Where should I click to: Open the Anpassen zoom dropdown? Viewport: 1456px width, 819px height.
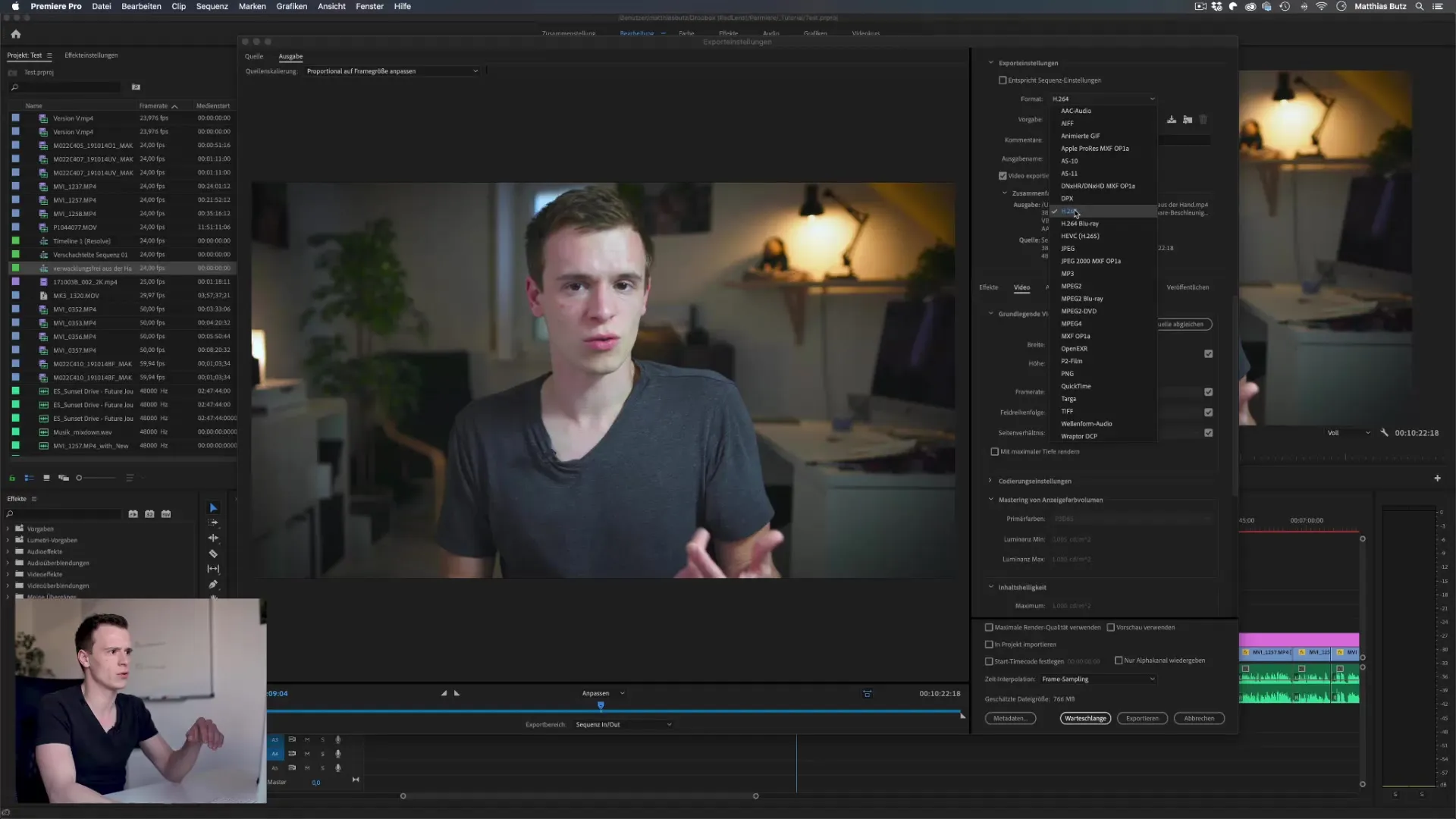point(603,693)
